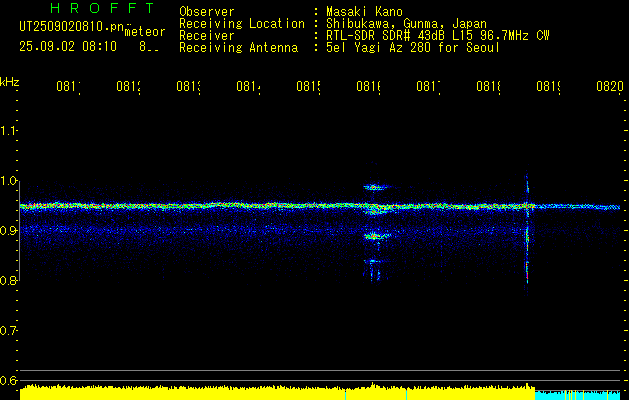Click the 0813 time marker
Screen dimensions: 629x400
point(189,87)
